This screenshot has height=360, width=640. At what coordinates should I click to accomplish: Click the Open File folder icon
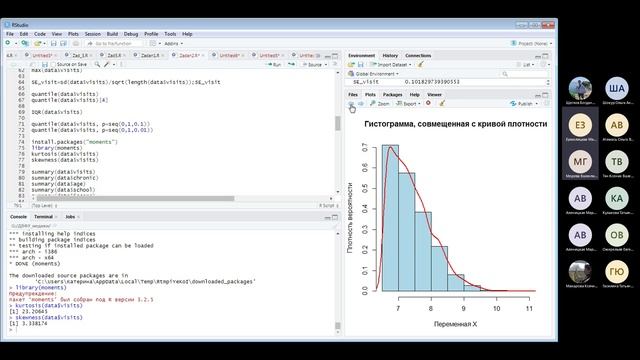coord(37,43)
